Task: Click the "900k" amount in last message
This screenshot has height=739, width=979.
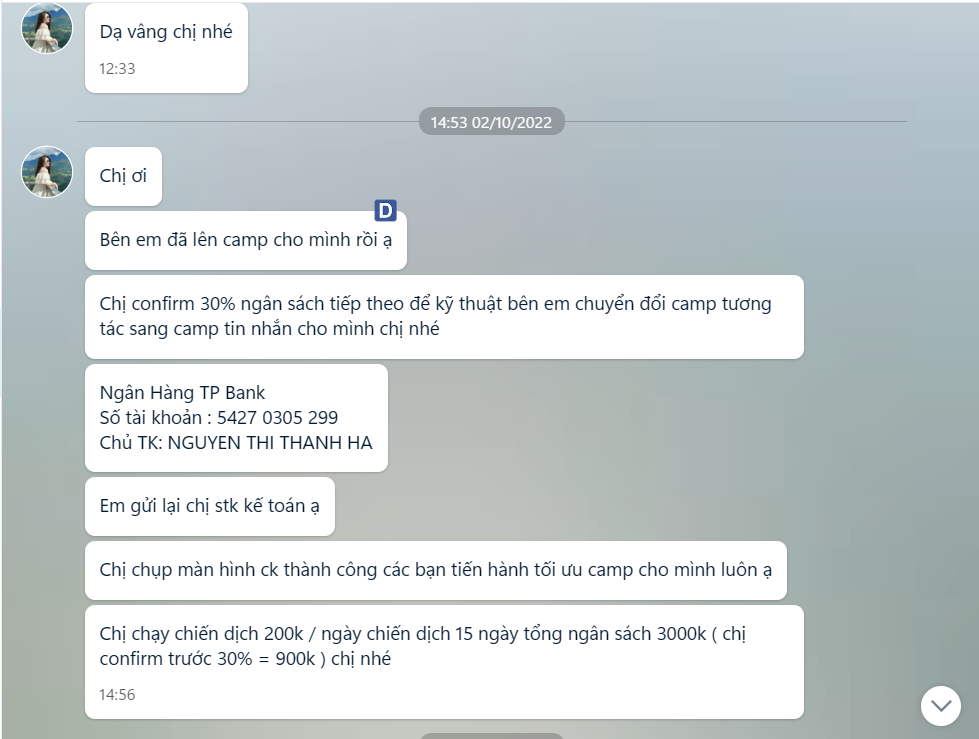Action: coord(295,658)
